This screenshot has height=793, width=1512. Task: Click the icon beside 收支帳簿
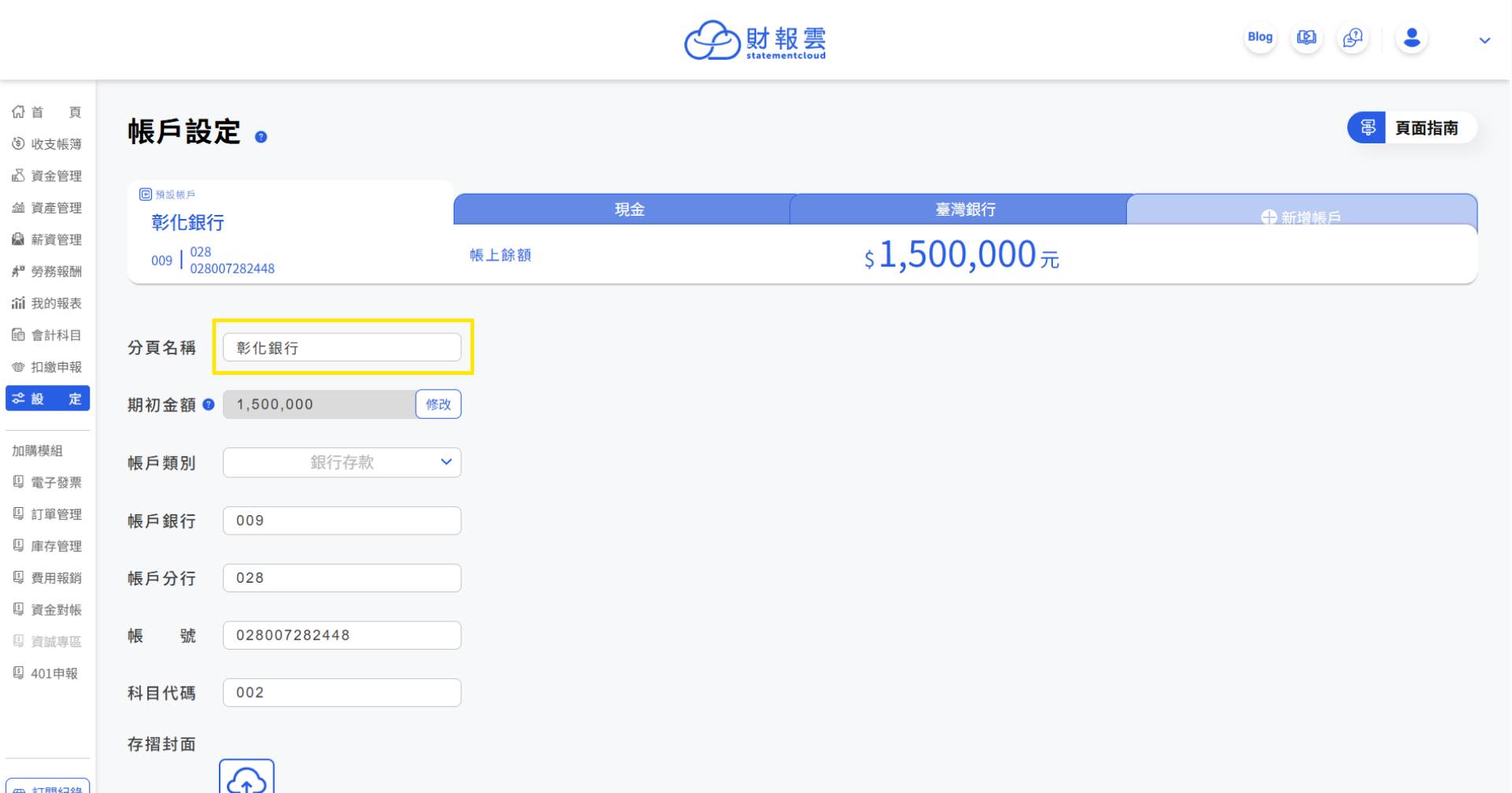pos(18,143)
